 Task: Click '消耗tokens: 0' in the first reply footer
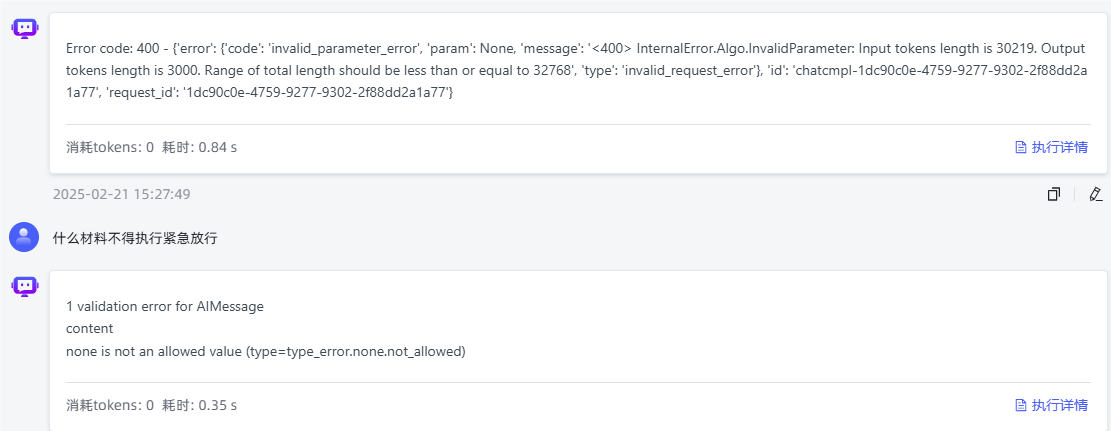110,147
